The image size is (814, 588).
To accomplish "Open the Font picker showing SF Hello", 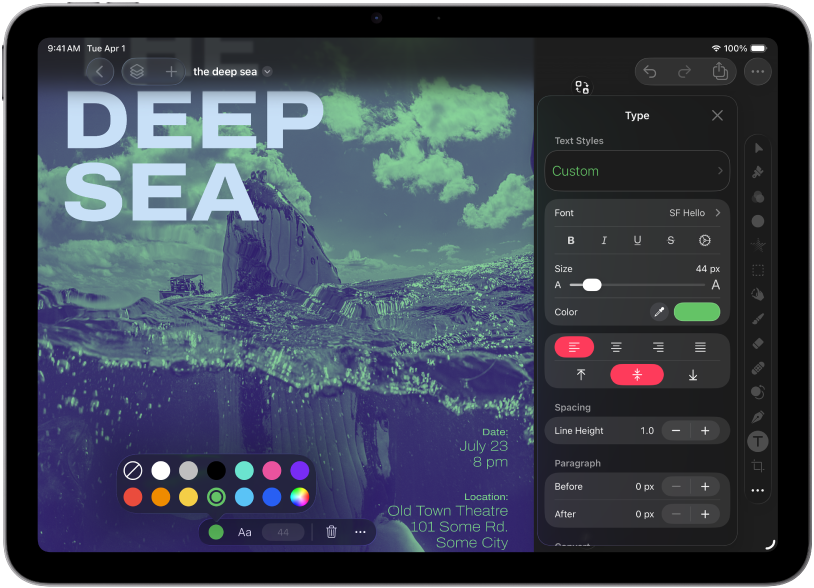I will 637,212.
